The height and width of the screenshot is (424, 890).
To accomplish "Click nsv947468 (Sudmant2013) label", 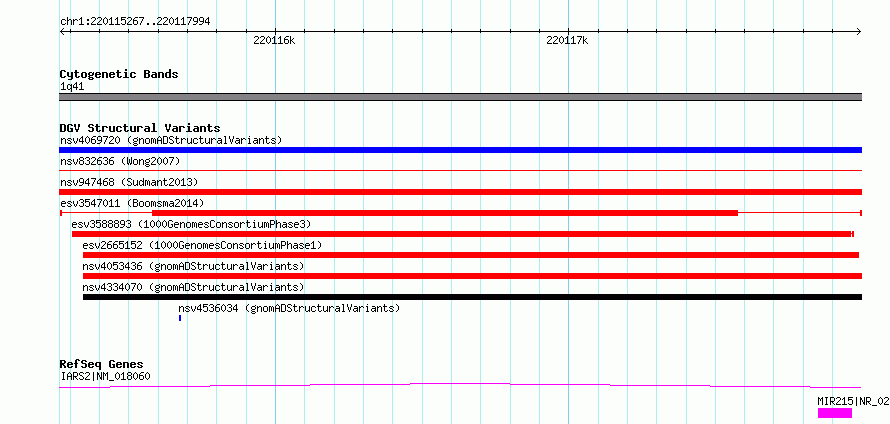I will coord(129,182).
